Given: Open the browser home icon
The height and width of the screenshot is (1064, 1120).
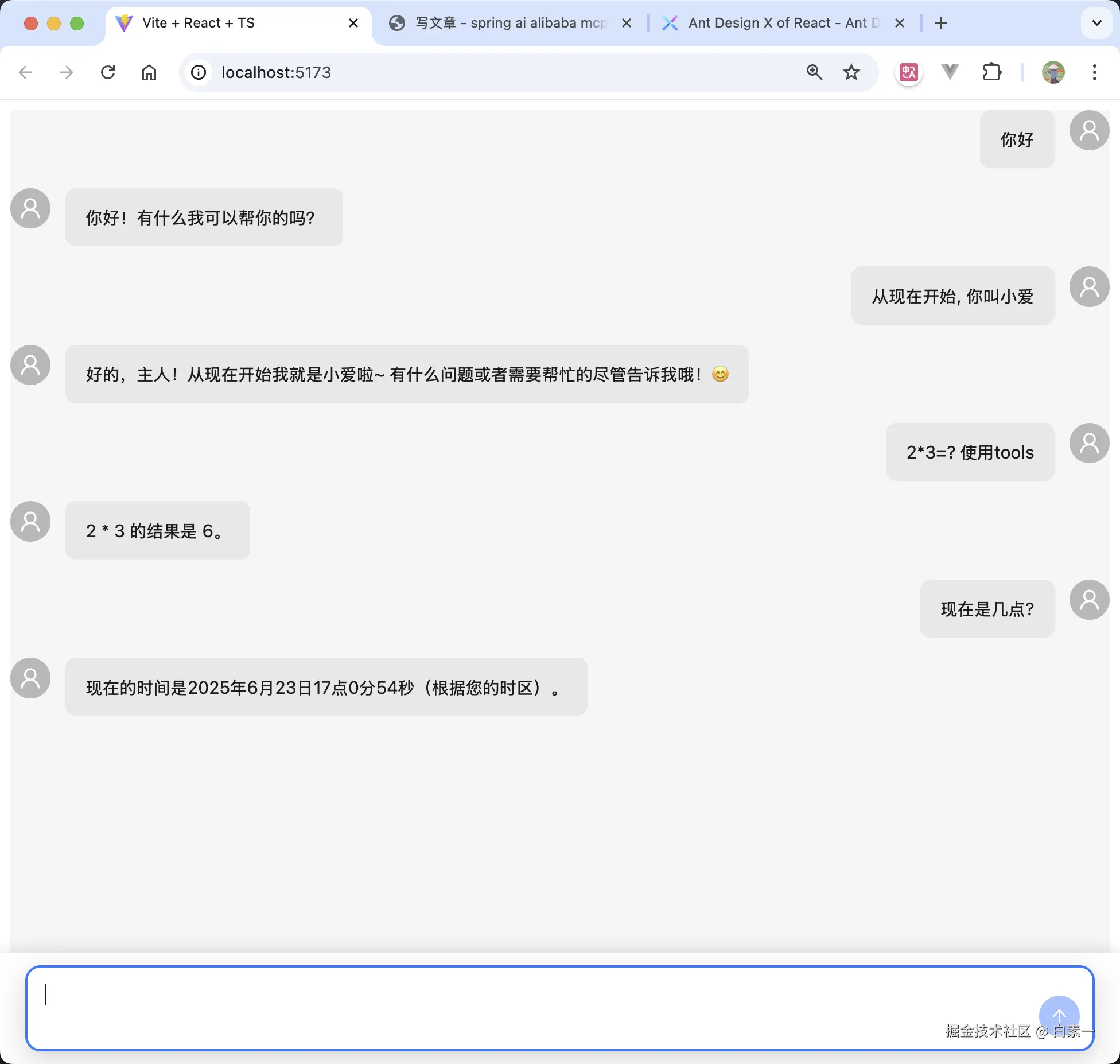Looking at the screenshot, I should [149, 72].
